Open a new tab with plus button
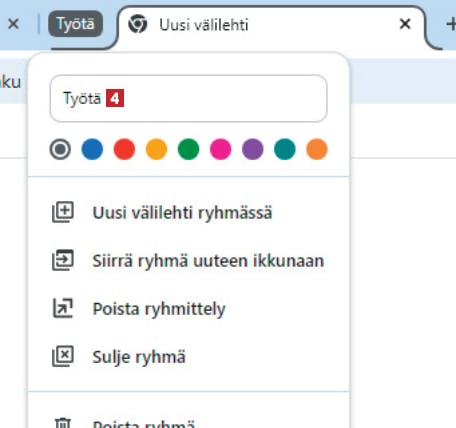This screenshot has height=428, width=456. tap(451, 24)
